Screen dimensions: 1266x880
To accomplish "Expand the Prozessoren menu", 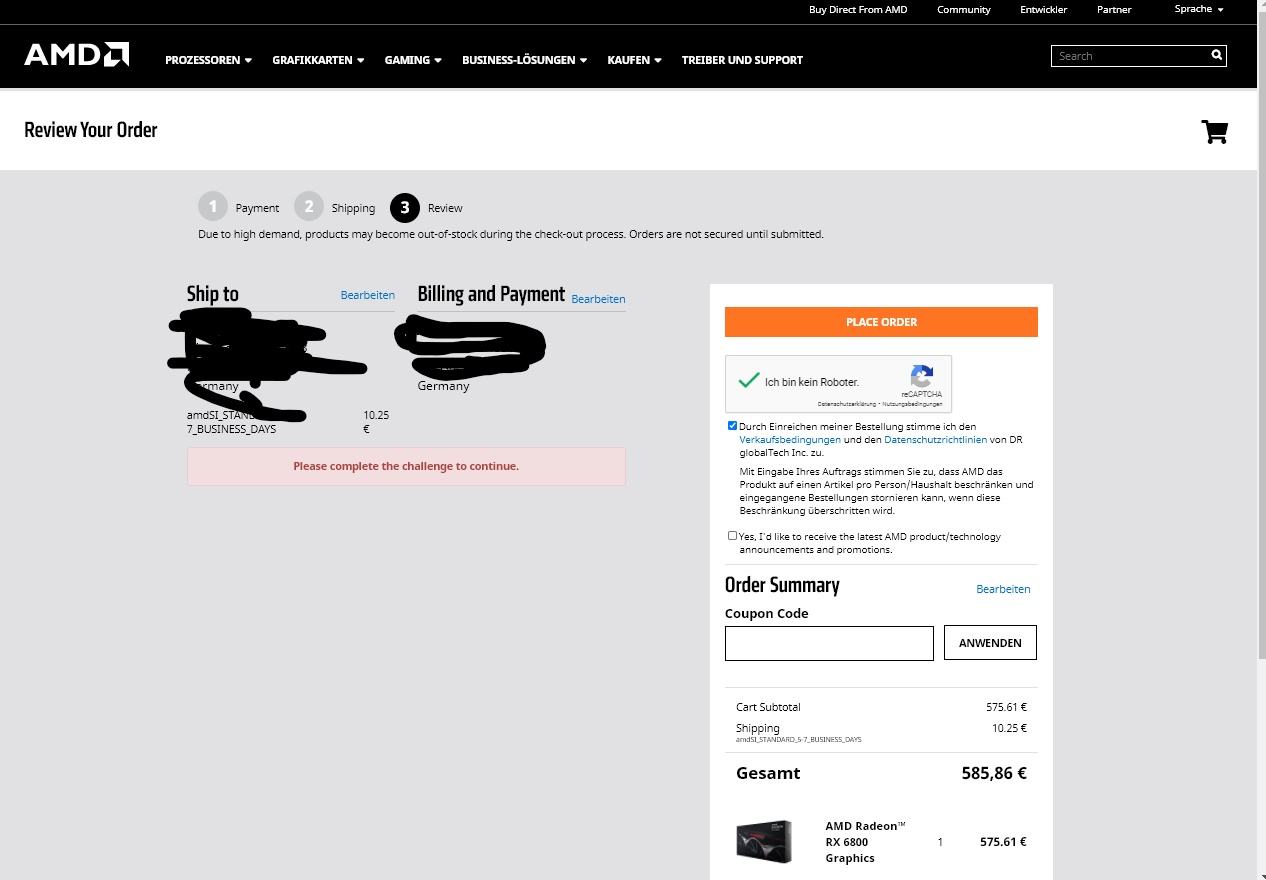I will click(x=208, y=60).
